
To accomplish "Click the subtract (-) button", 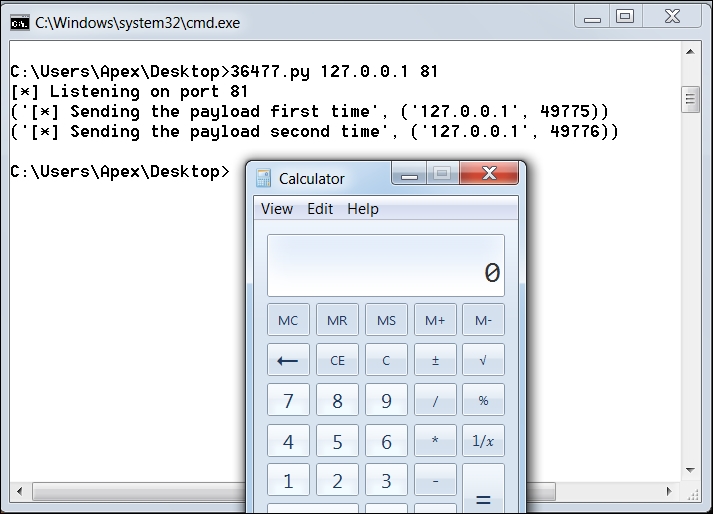I will 435,480.
